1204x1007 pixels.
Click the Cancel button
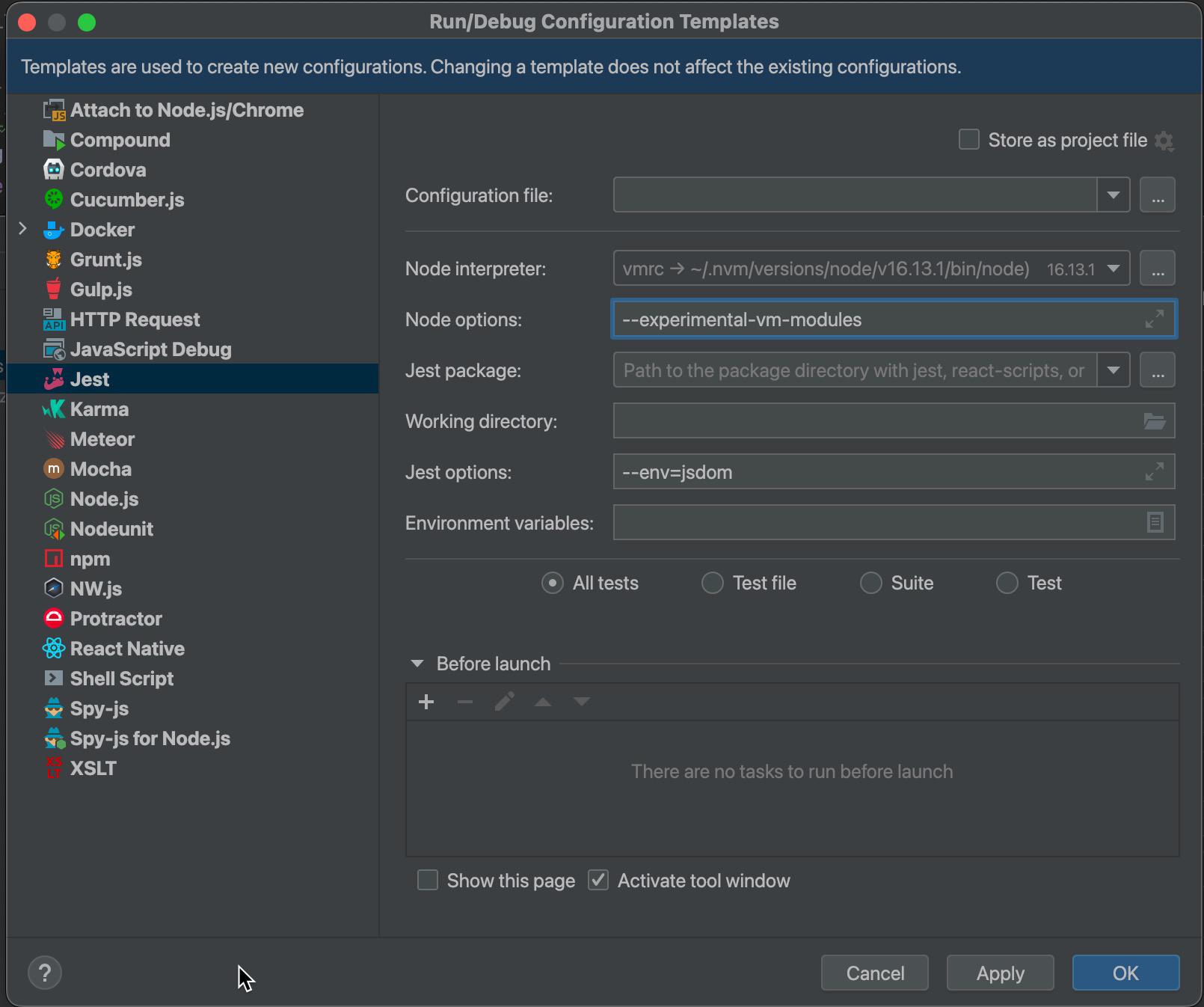pos(874,973)
